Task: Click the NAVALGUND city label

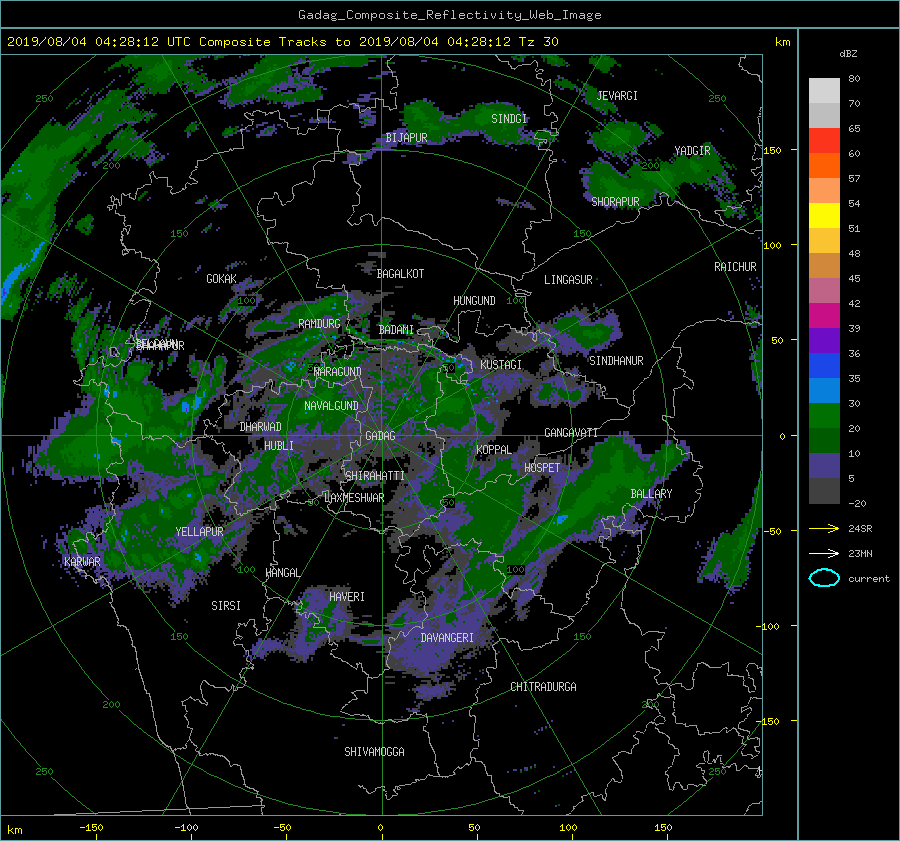Action: [x=331, y=406]
